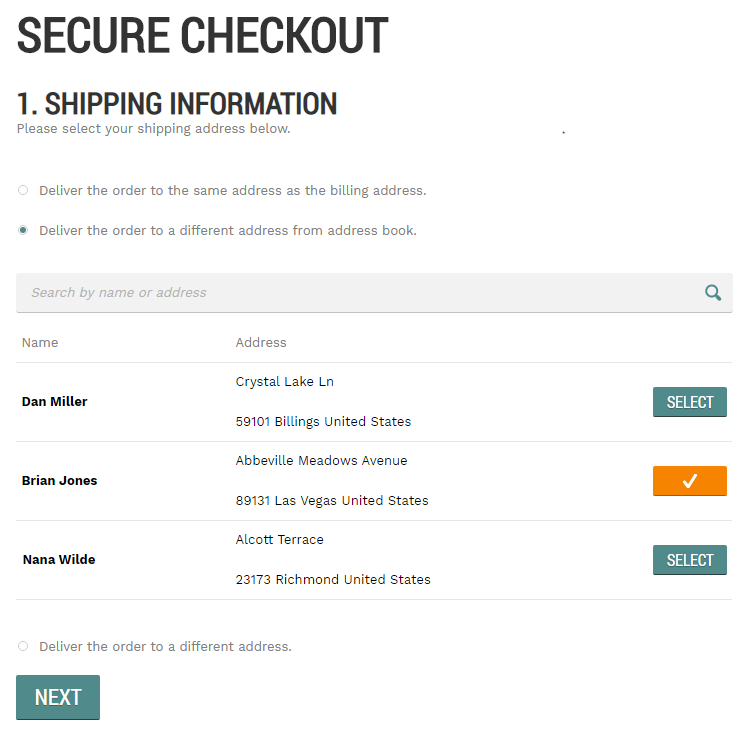
Task: Click the Abbeville Meadows Avenue address line
Action: [322, 461]
